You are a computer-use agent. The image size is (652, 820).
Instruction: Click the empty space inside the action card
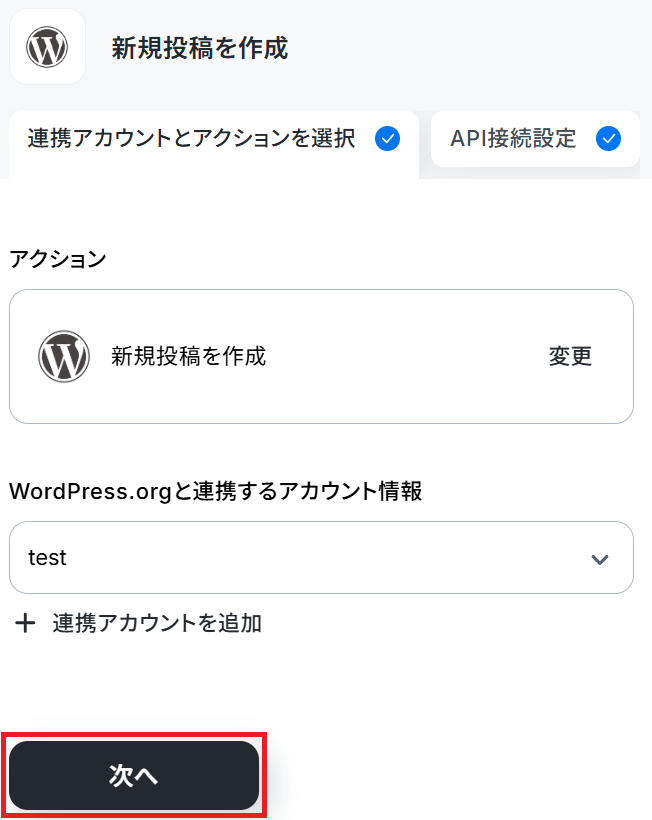(x=408, y=356)
